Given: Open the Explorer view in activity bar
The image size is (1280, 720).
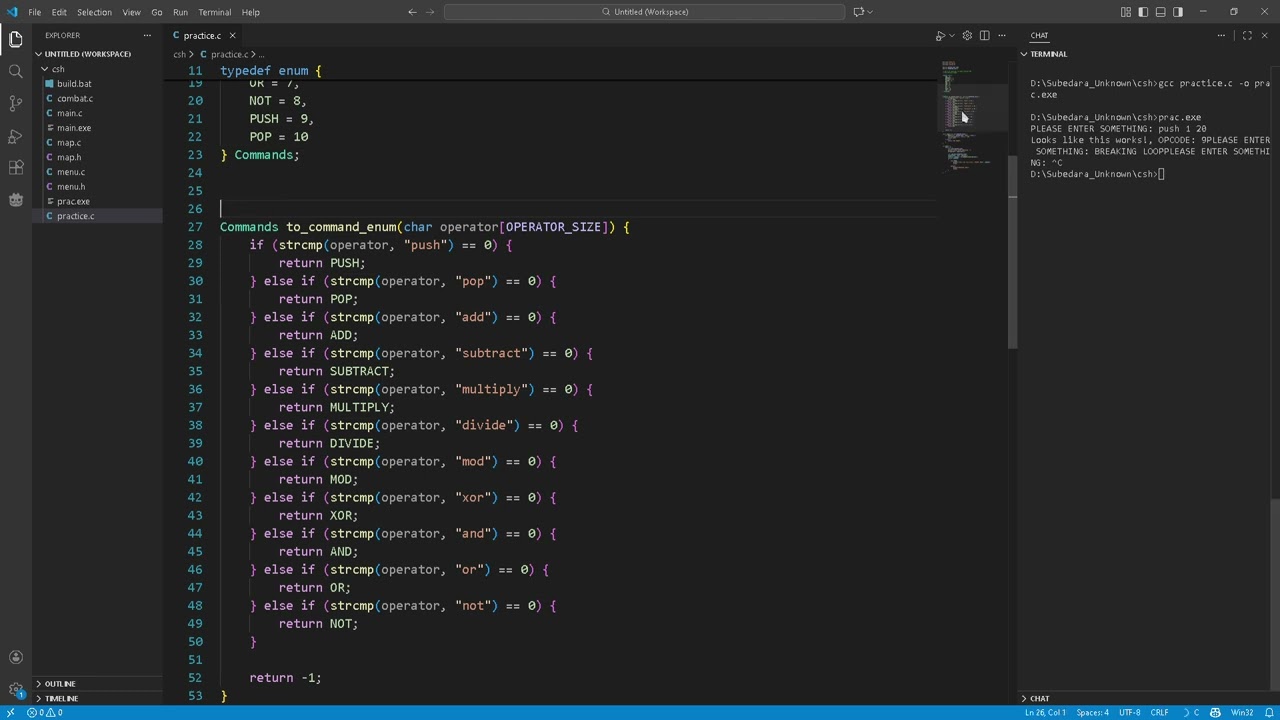Looking at the screenshot, I should (x=15, y=40).
